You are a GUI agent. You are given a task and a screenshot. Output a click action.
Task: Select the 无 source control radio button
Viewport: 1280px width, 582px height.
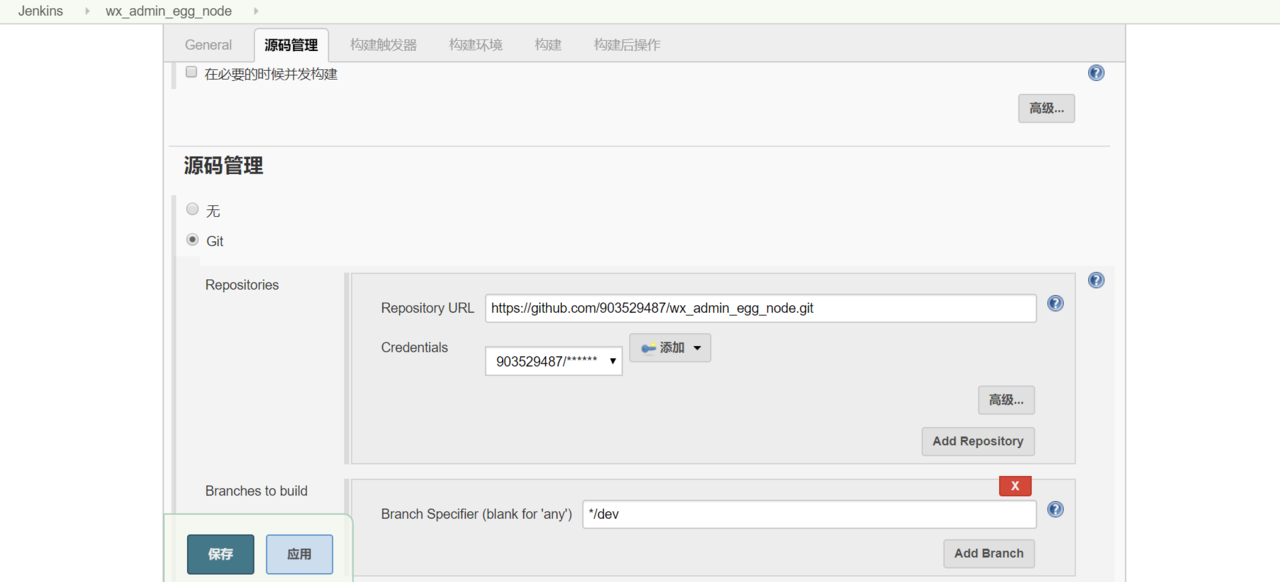[193, 209]
